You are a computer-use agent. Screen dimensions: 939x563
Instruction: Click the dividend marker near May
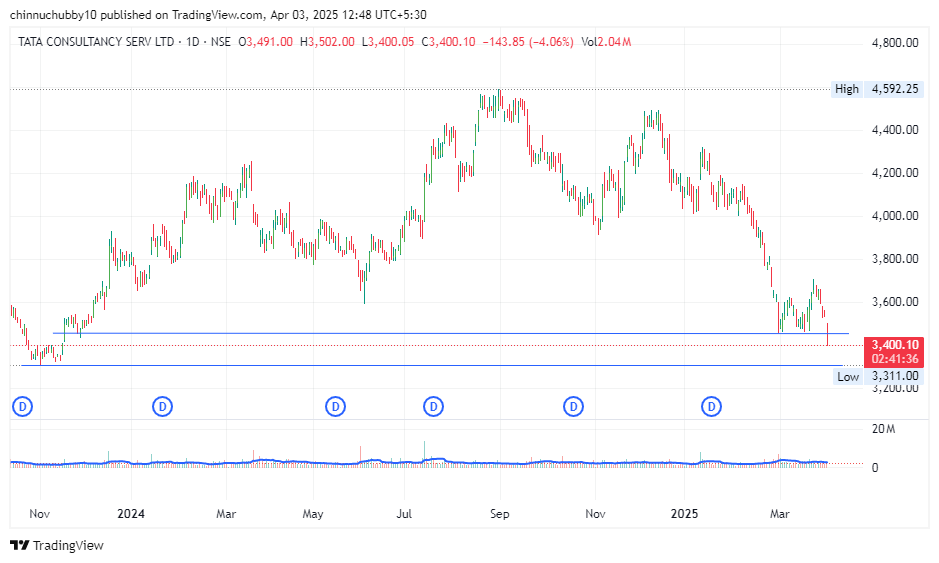pos(335,407)
